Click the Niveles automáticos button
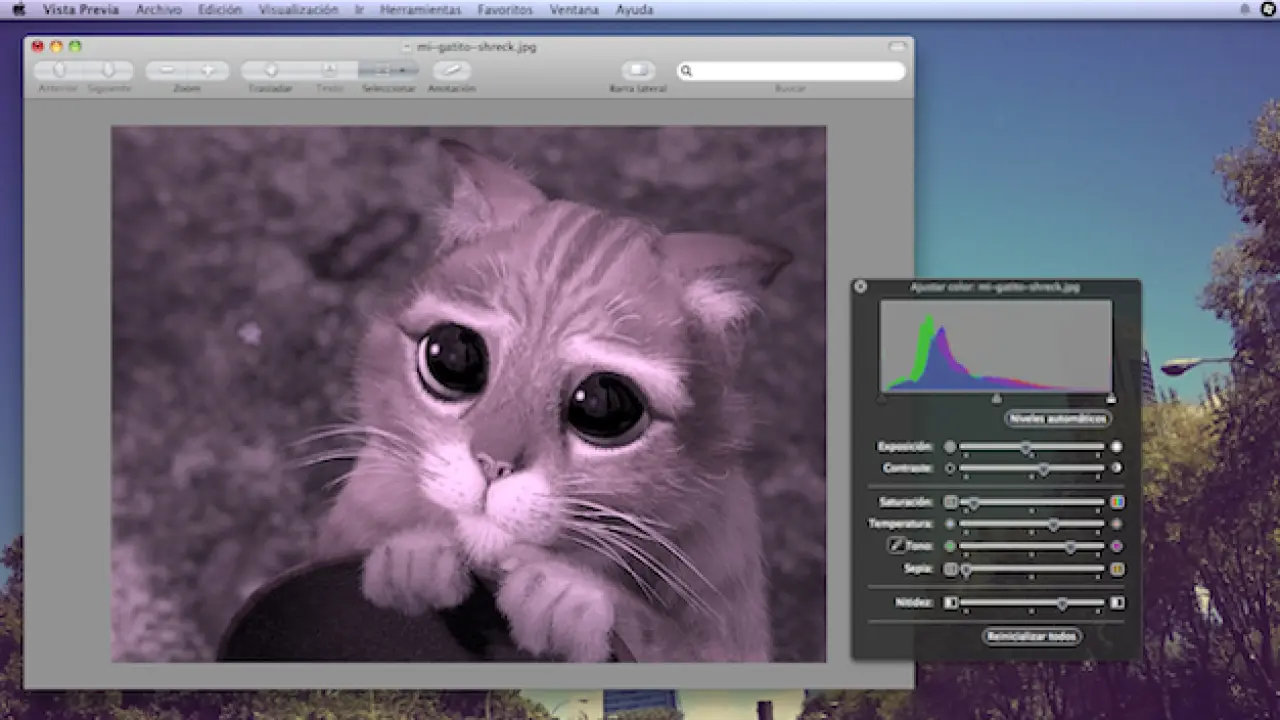The image size is (1280, 720). (x=1059, y=418)
